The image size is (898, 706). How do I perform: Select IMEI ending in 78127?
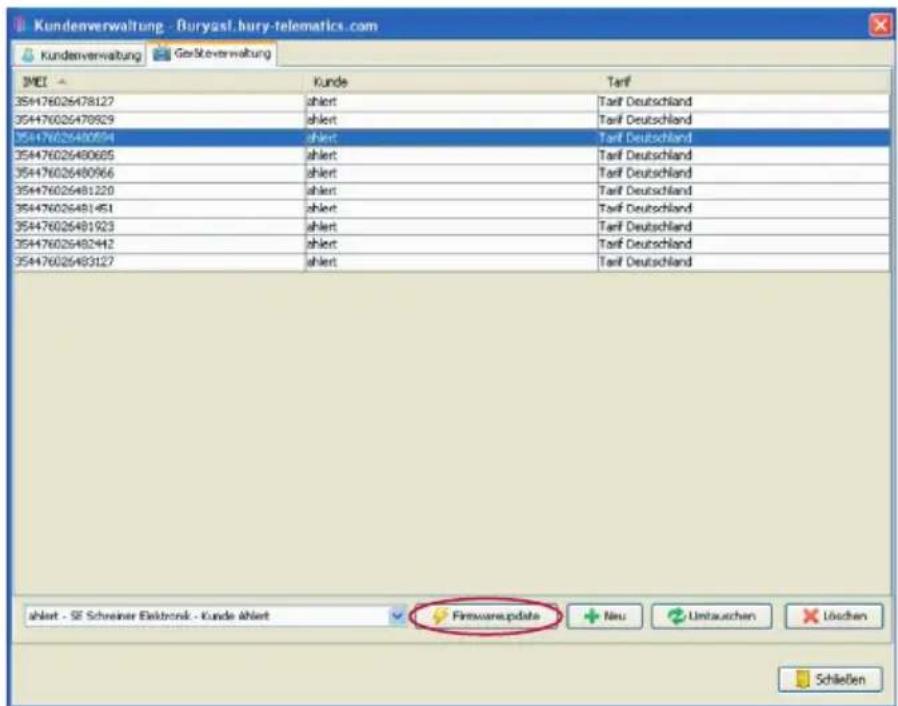(x=64, y=102)
